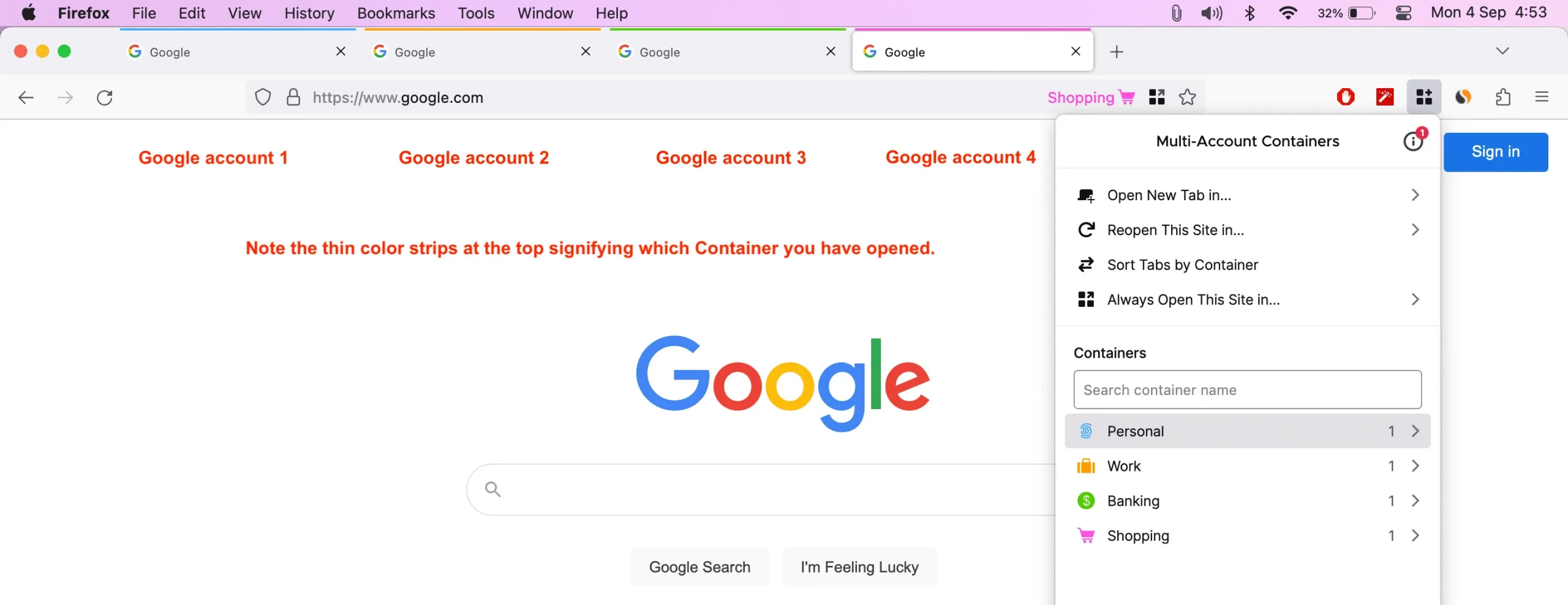Open a new tab with plus button
Screen dimensions: 1568x605
[x=1117, y=52]
